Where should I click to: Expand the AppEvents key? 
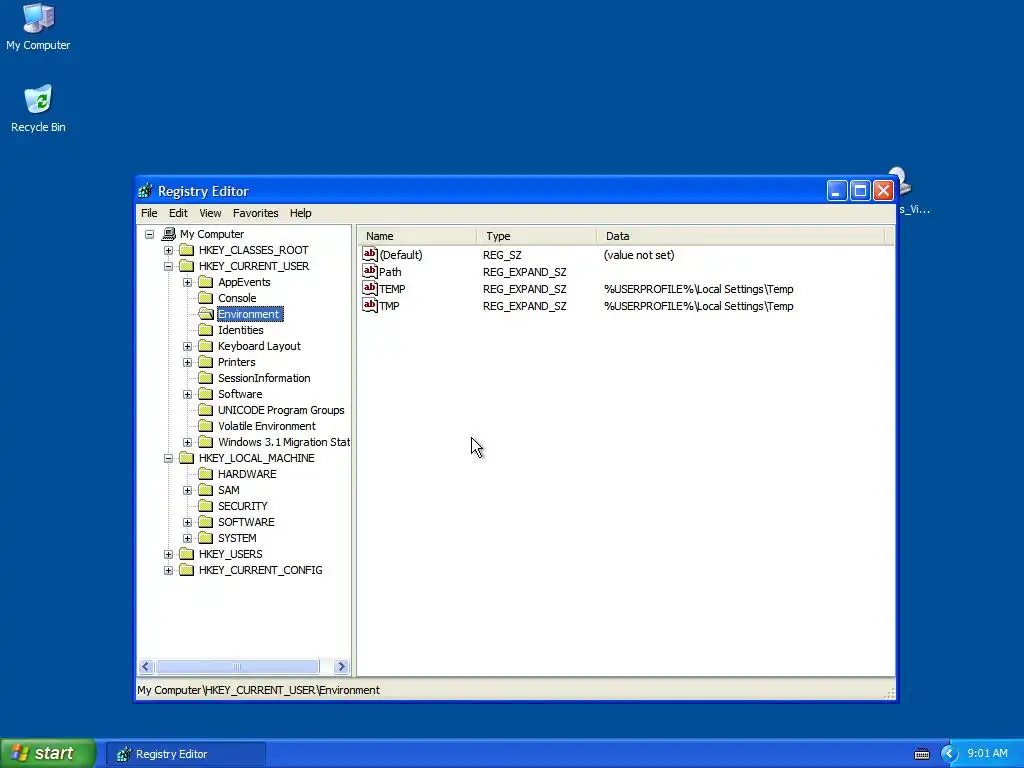coord(187,282)
